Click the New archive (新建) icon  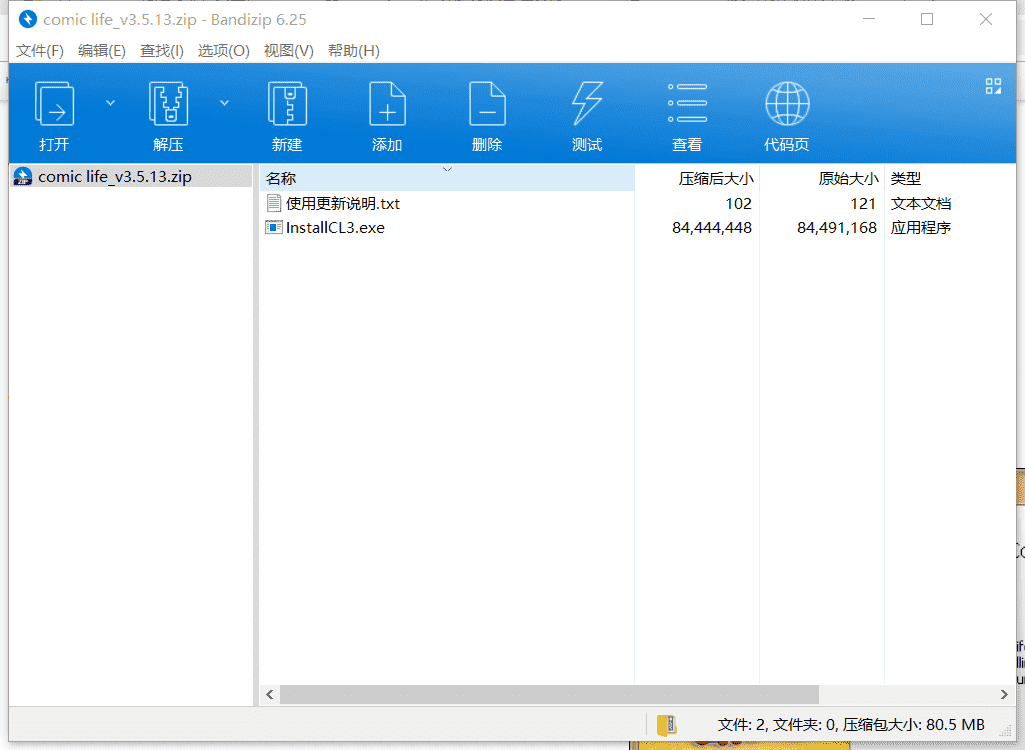[x=287, y=103]
